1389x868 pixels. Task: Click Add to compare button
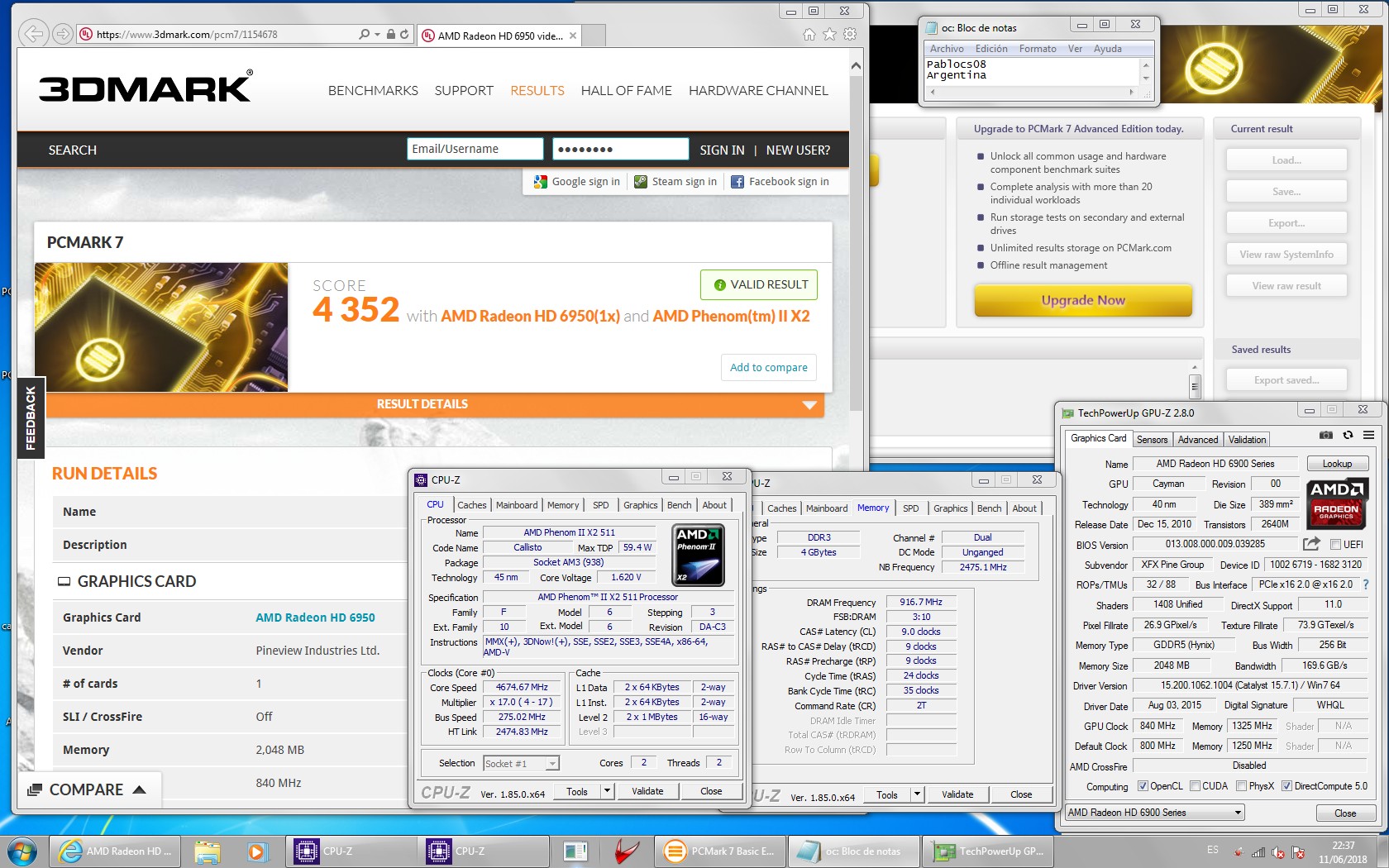[x=769, y=367]
